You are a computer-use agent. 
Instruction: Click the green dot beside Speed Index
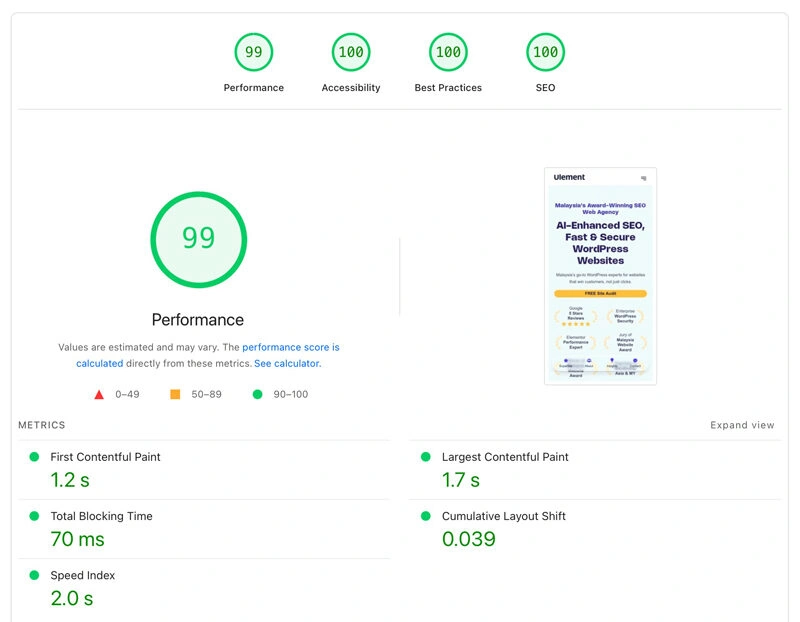(34, 575)
